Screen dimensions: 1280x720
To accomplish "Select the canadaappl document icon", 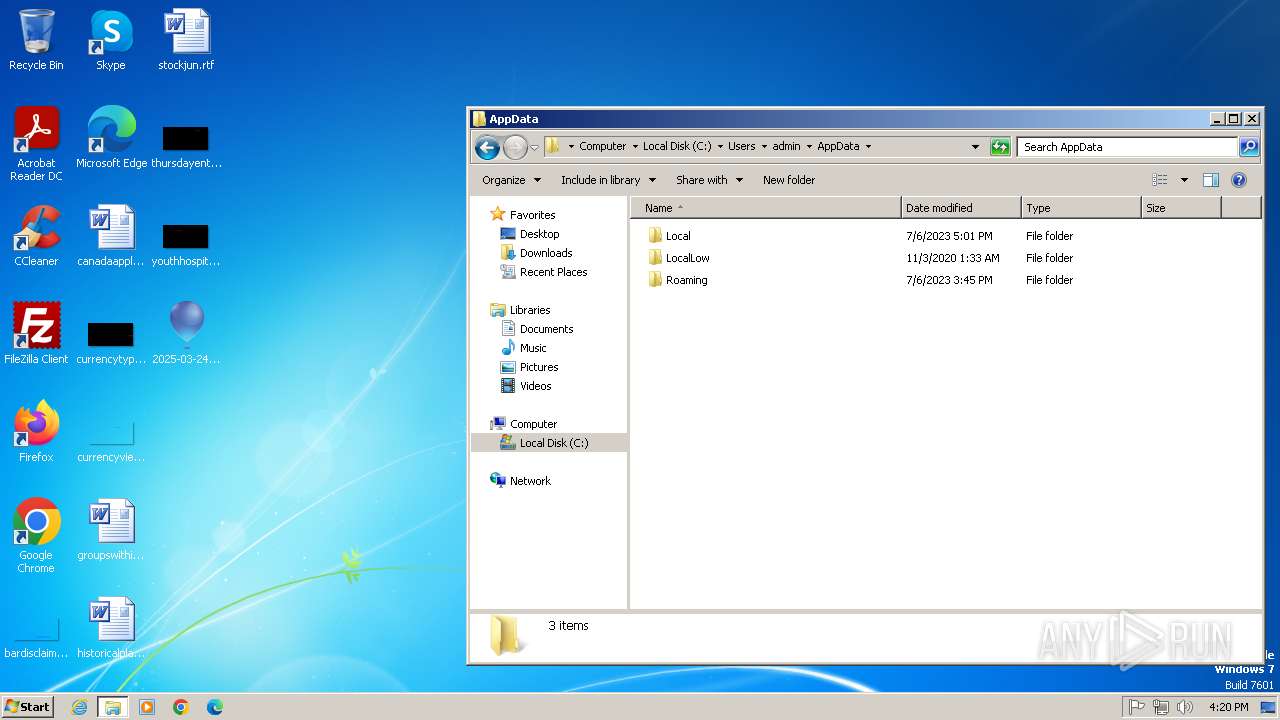I will click(111, 236).
